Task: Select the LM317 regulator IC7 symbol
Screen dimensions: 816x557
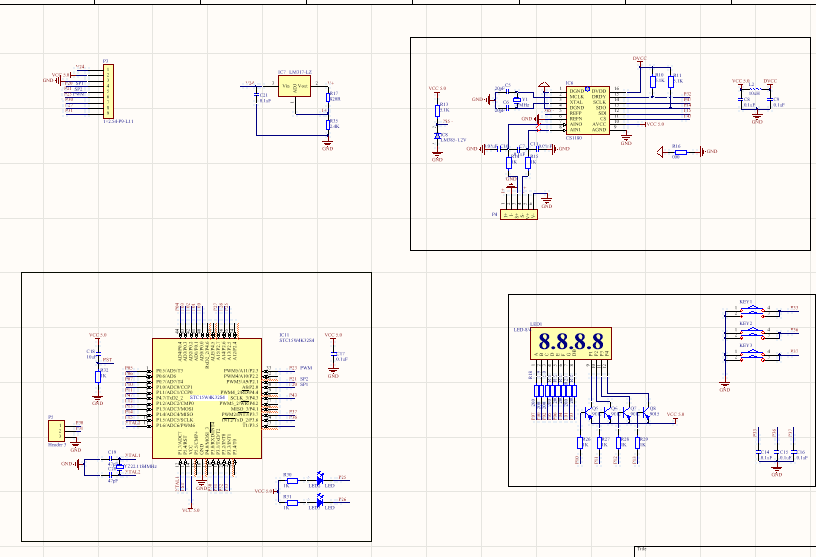Action: click(295, 86)
